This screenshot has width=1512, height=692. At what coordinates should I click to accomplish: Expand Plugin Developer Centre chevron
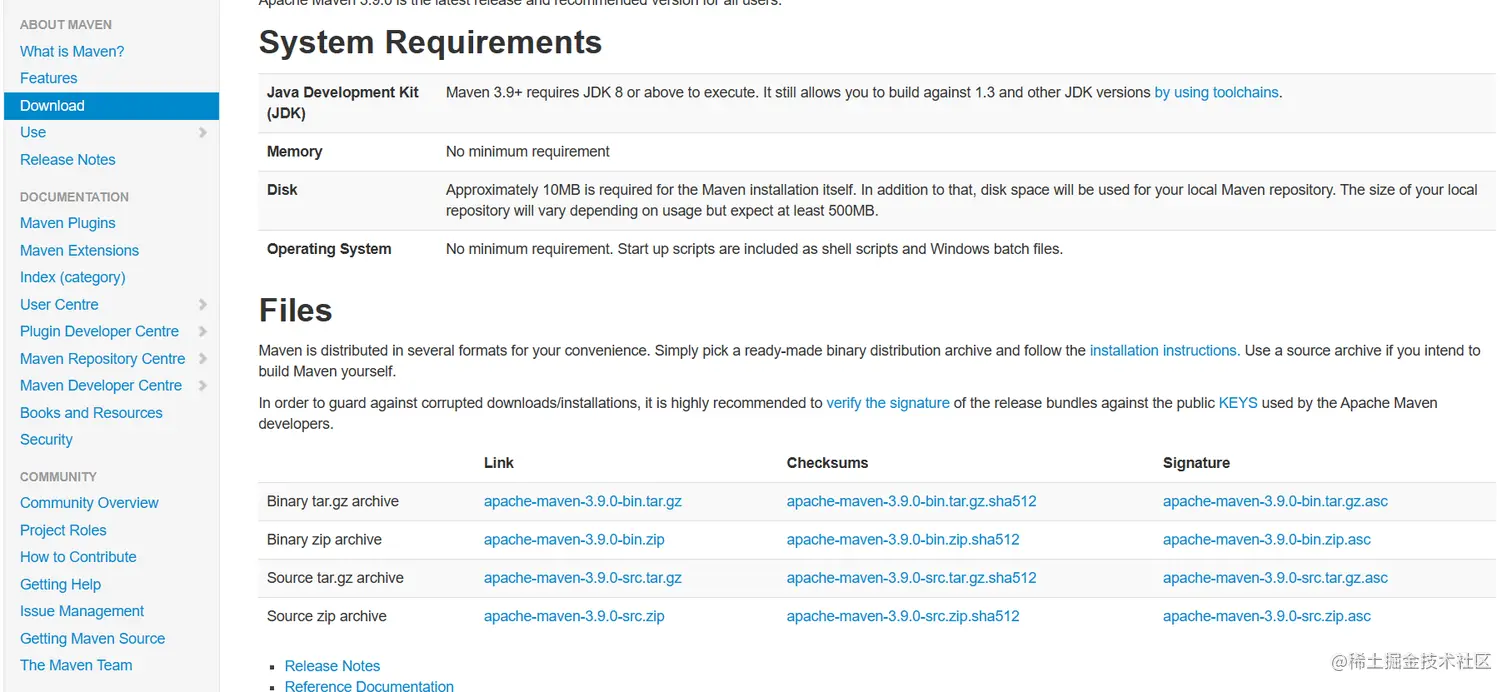(203, 331)
